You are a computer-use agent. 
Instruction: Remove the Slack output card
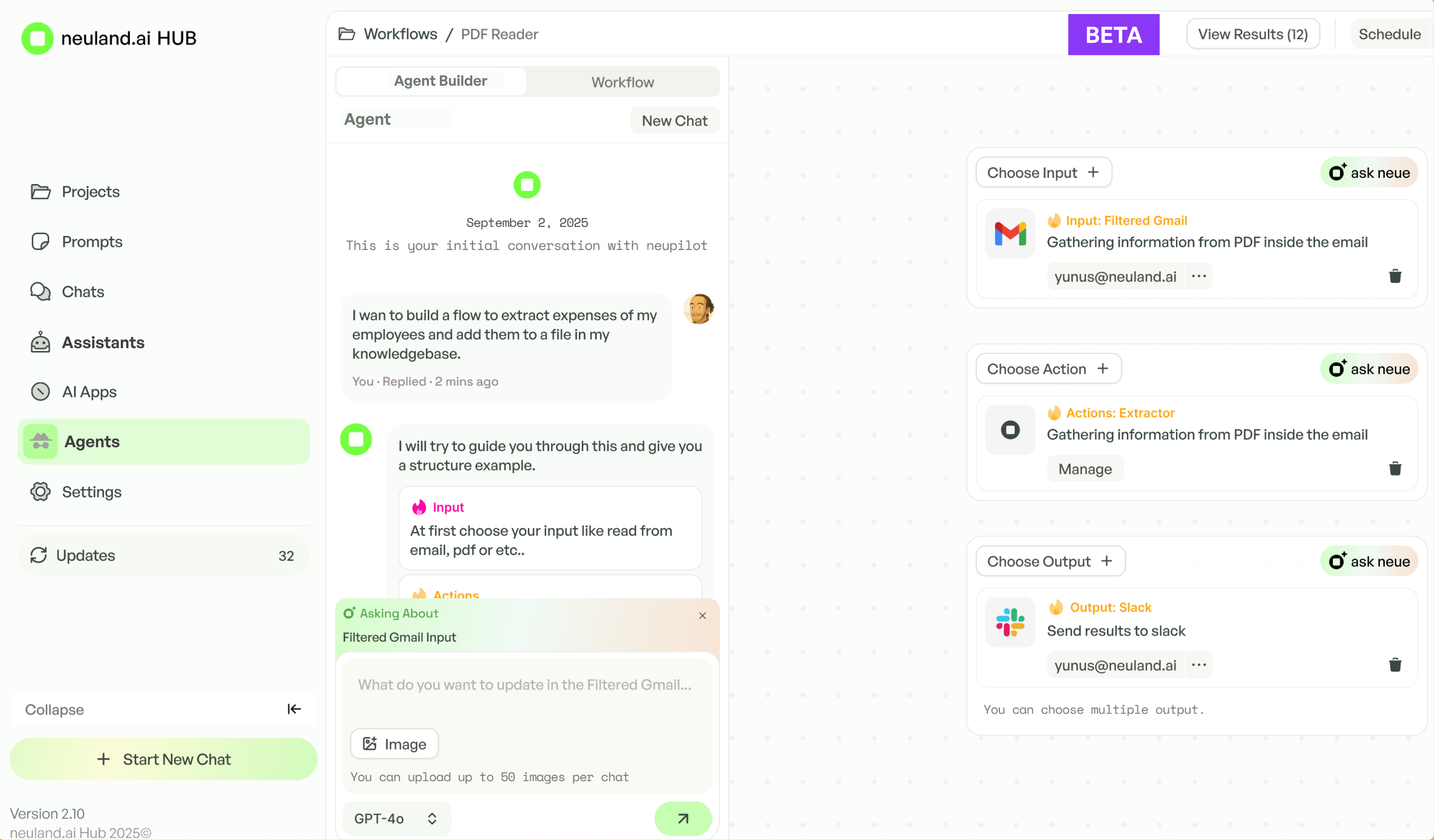(x=1395, y=664)
